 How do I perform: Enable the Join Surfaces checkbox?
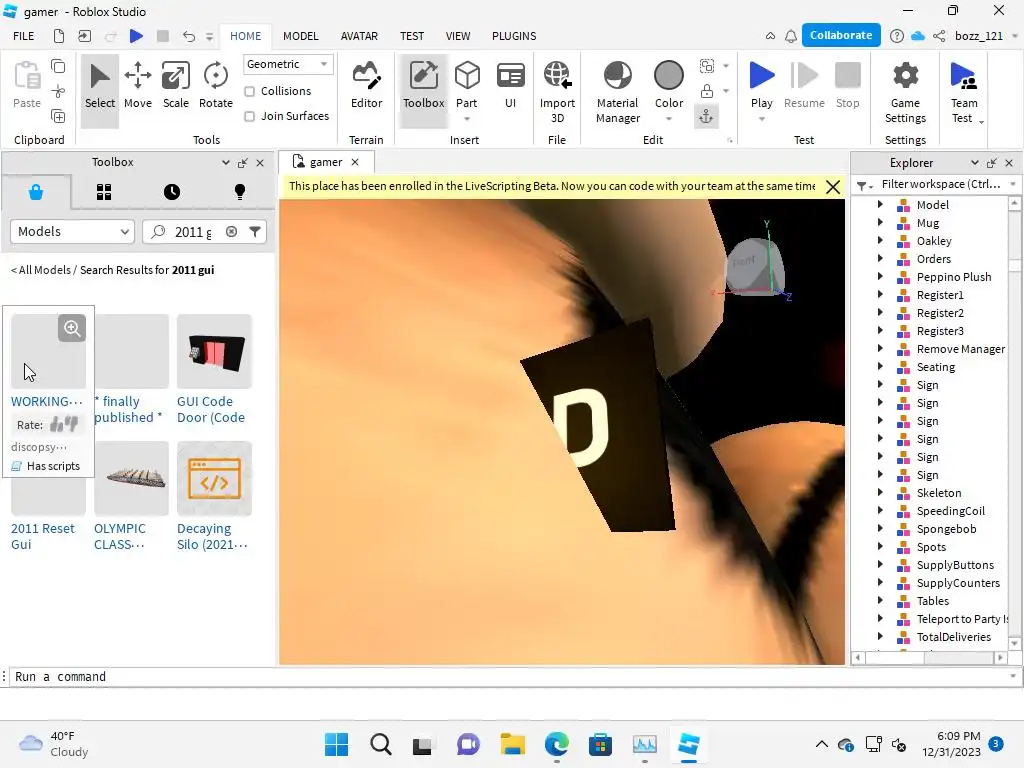[x=249, y=116]
